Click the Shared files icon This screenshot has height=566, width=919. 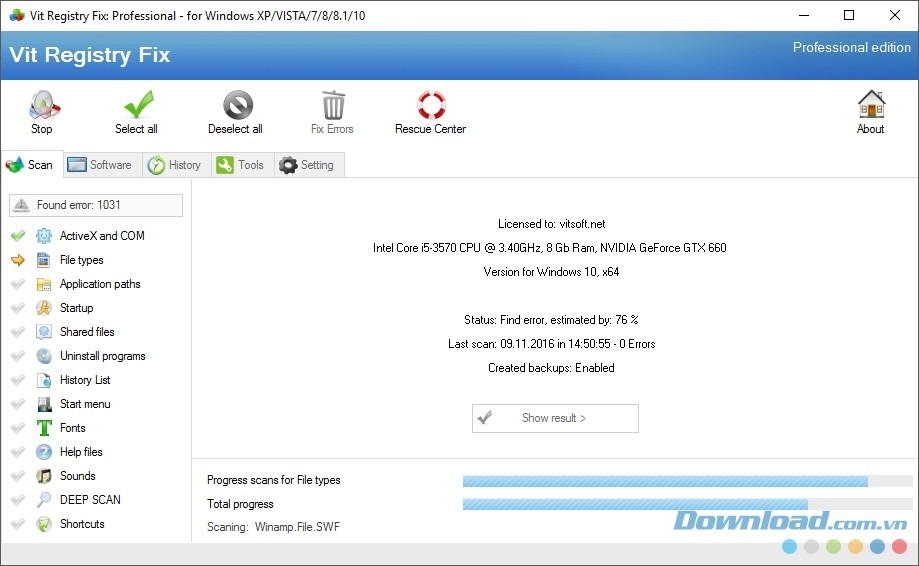point(44,332)
